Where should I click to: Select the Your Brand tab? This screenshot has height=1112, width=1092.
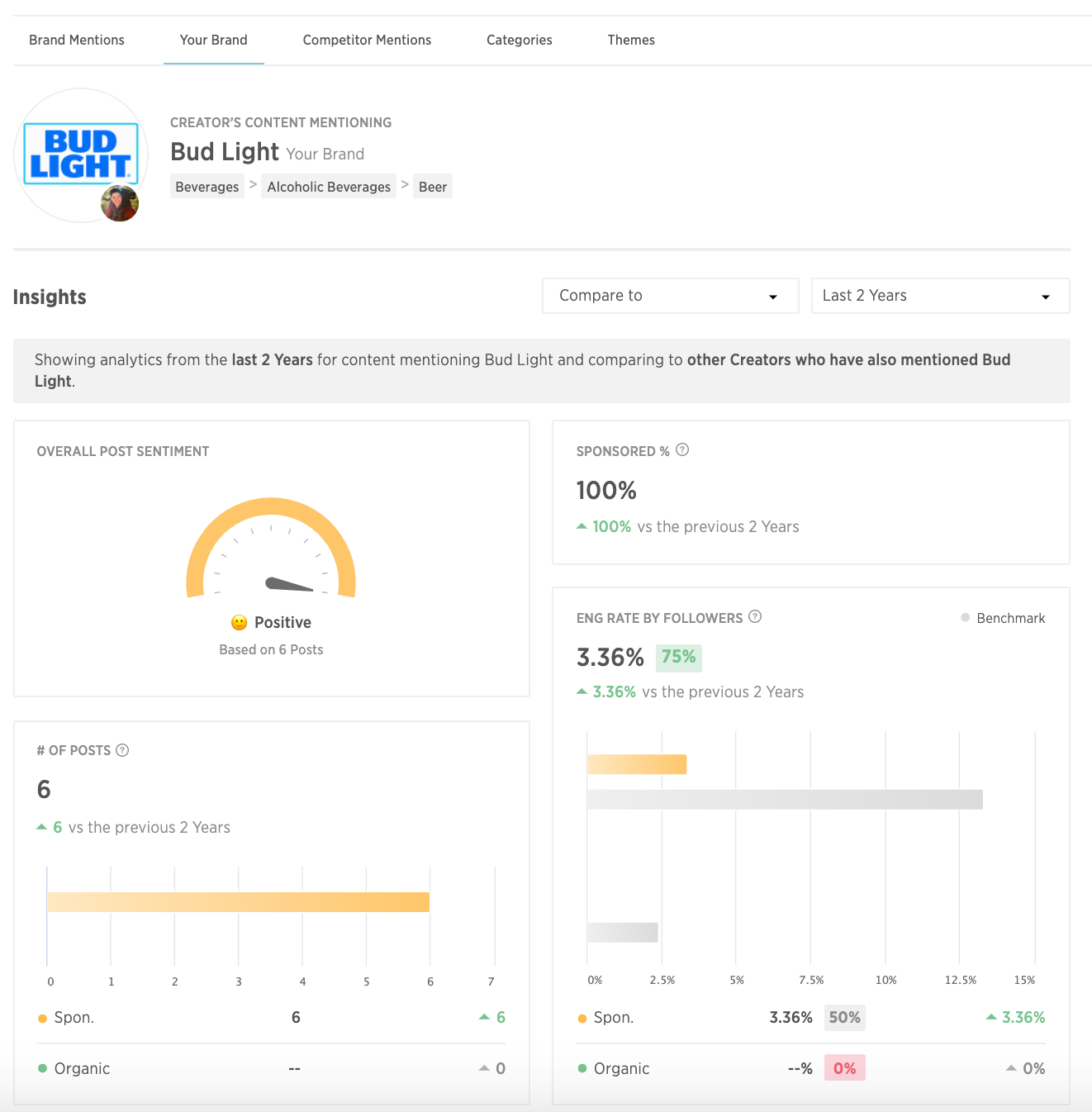[x=214, y=40]
